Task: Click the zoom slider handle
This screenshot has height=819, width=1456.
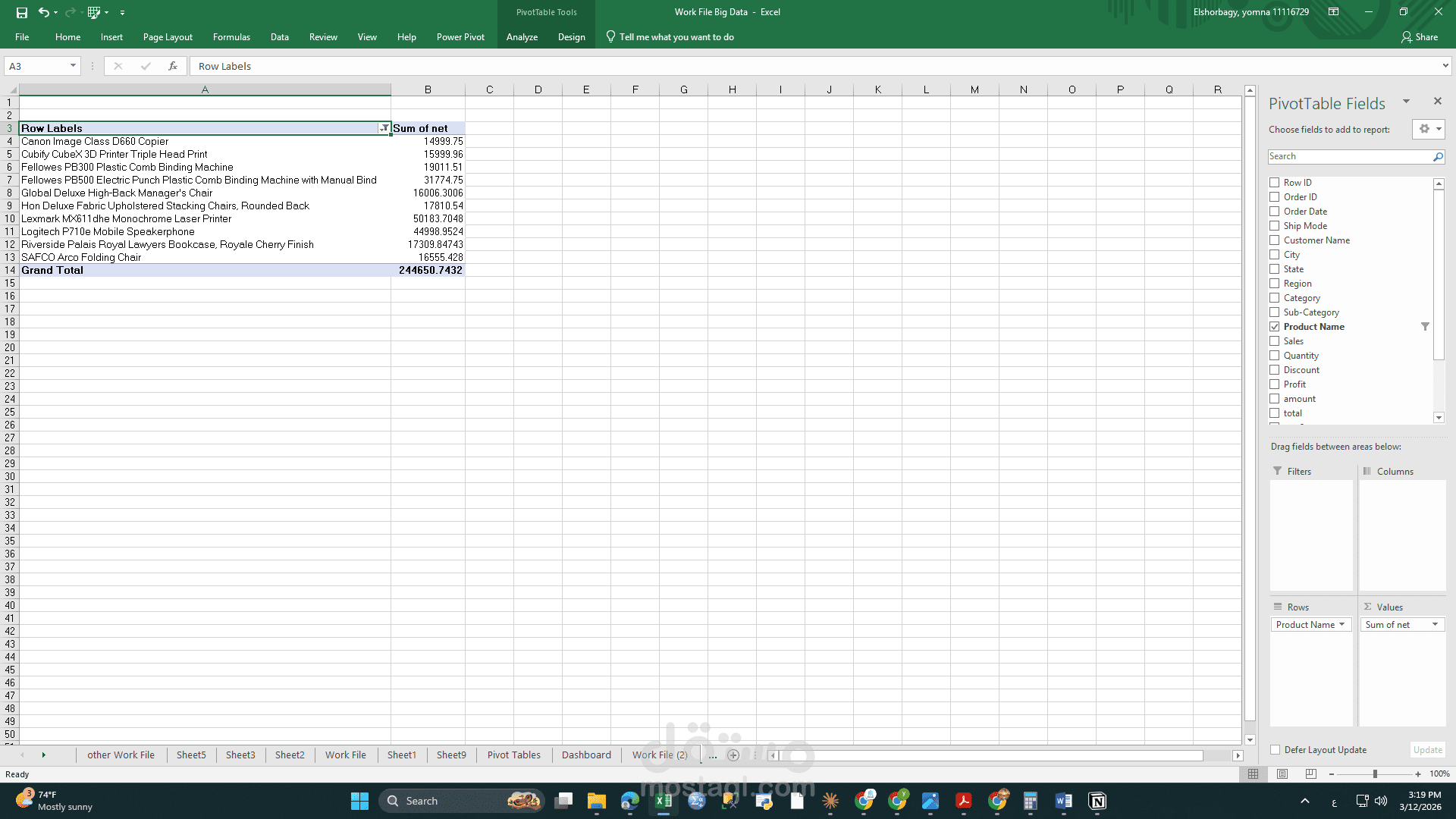Action: [1375, 774]
